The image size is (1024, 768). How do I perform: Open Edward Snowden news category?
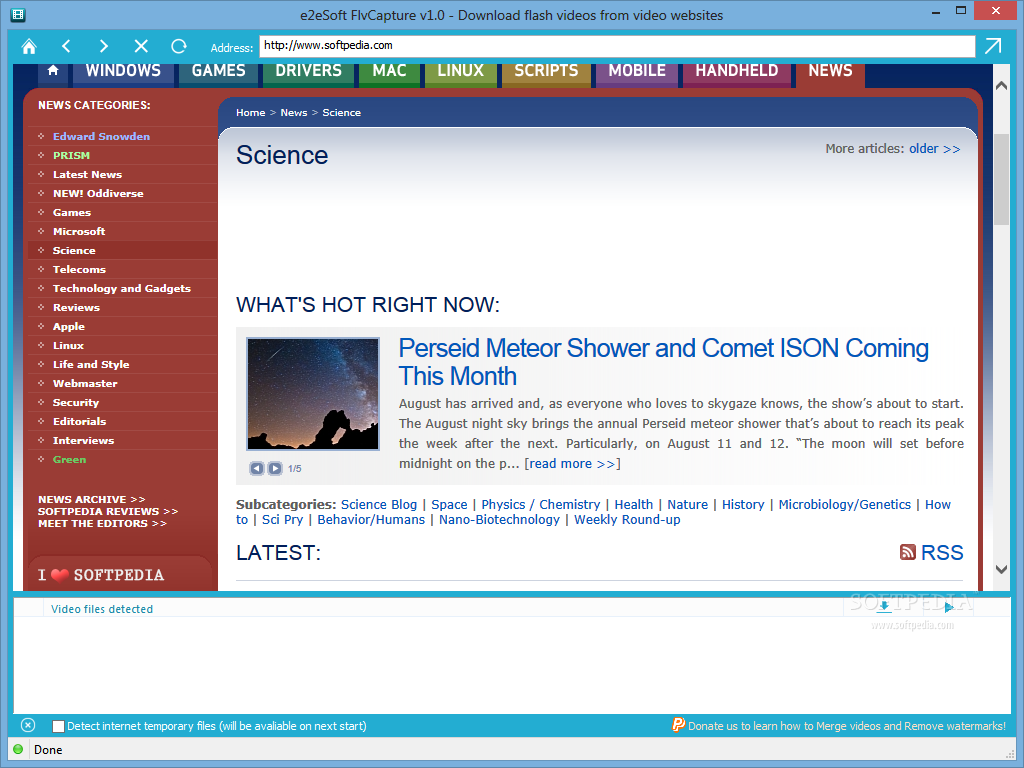point(101,136)
